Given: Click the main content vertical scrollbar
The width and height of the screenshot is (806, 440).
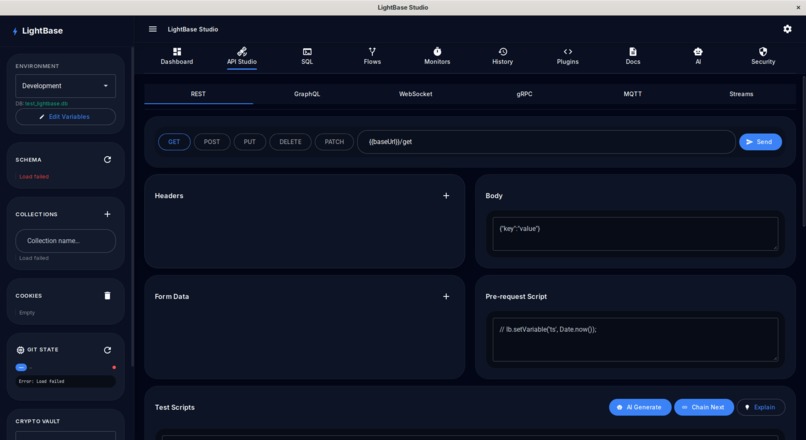Looking at the screenshot, I should (803, 152).
